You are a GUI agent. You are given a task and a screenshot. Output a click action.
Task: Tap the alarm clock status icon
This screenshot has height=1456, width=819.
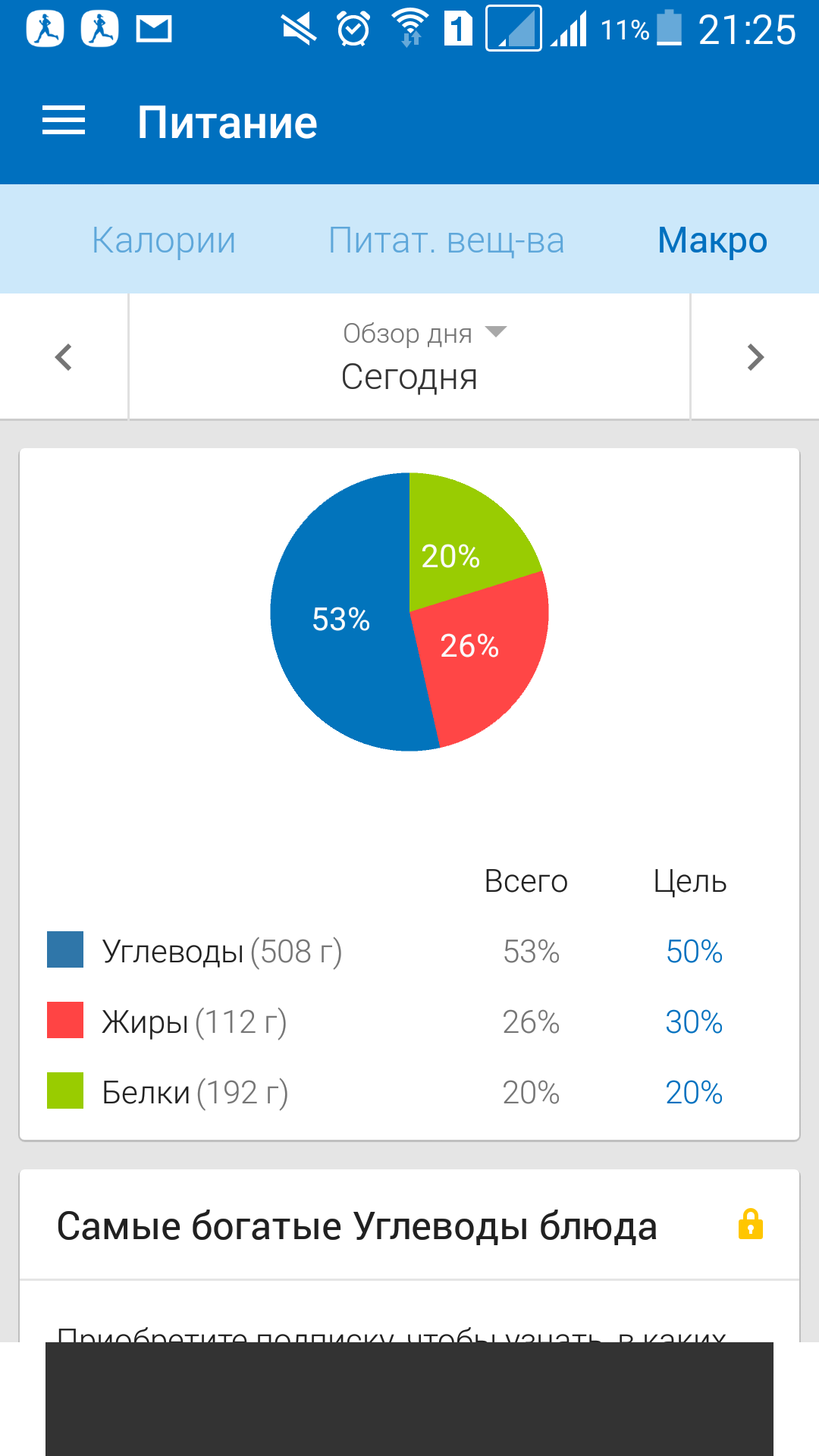(x=353, y=30)
